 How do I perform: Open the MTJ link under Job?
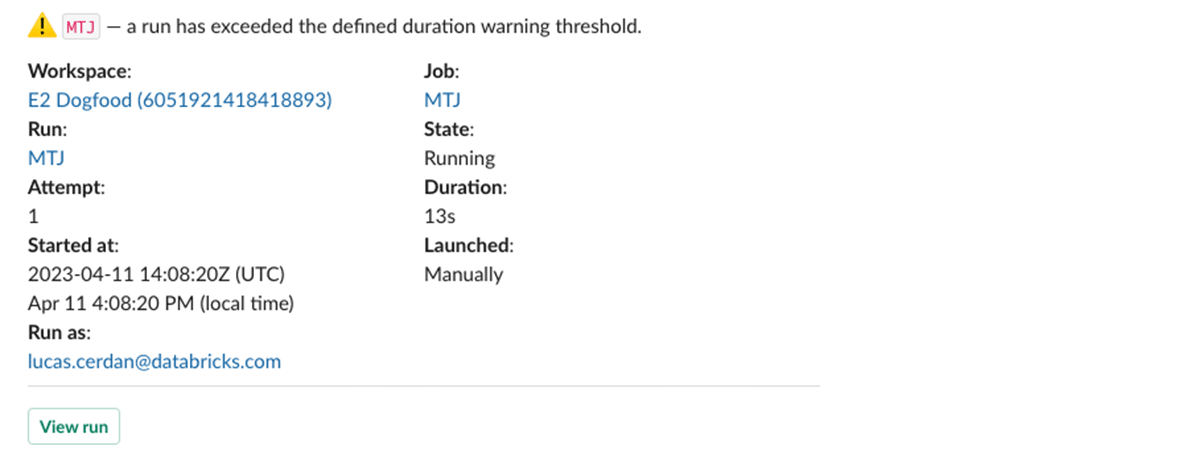tap(442, 100)
